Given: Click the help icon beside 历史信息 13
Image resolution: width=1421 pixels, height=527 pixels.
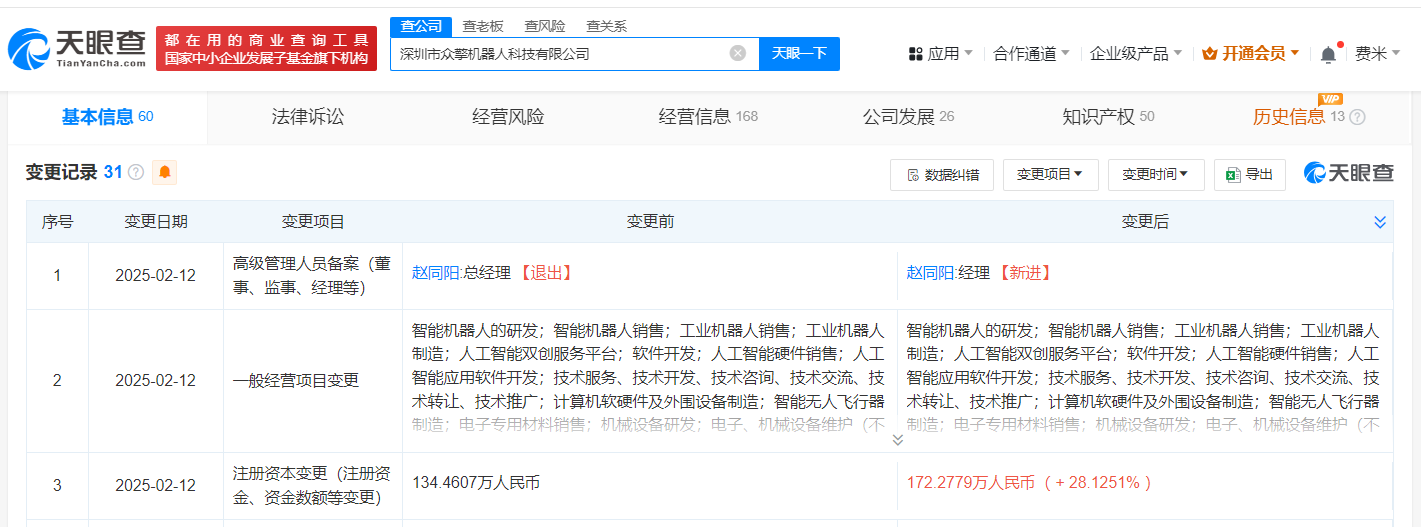Looking at the screenshot, I should (x=1357, y=118).
